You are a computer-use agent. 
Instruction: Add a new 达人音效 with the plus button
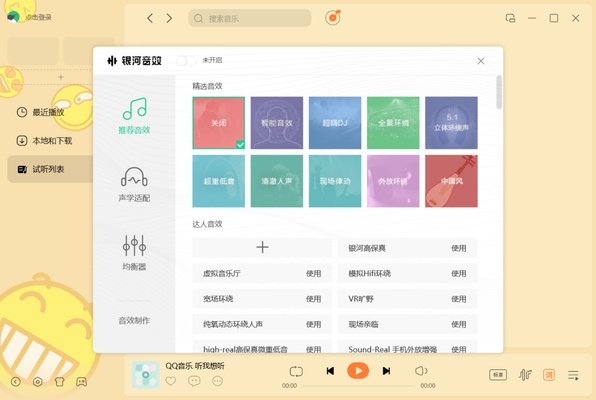262,248
